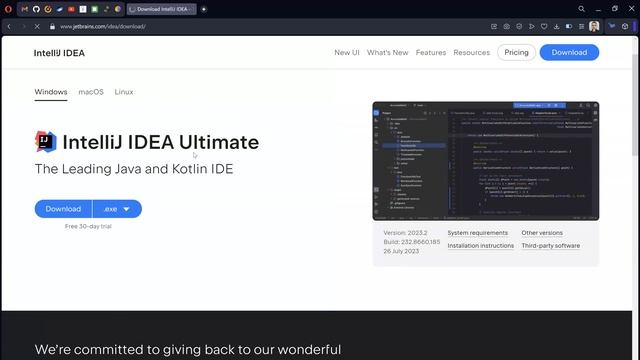Click the header Download button
The height and width of the screenshot is (360, 640).
click(569, 53)
